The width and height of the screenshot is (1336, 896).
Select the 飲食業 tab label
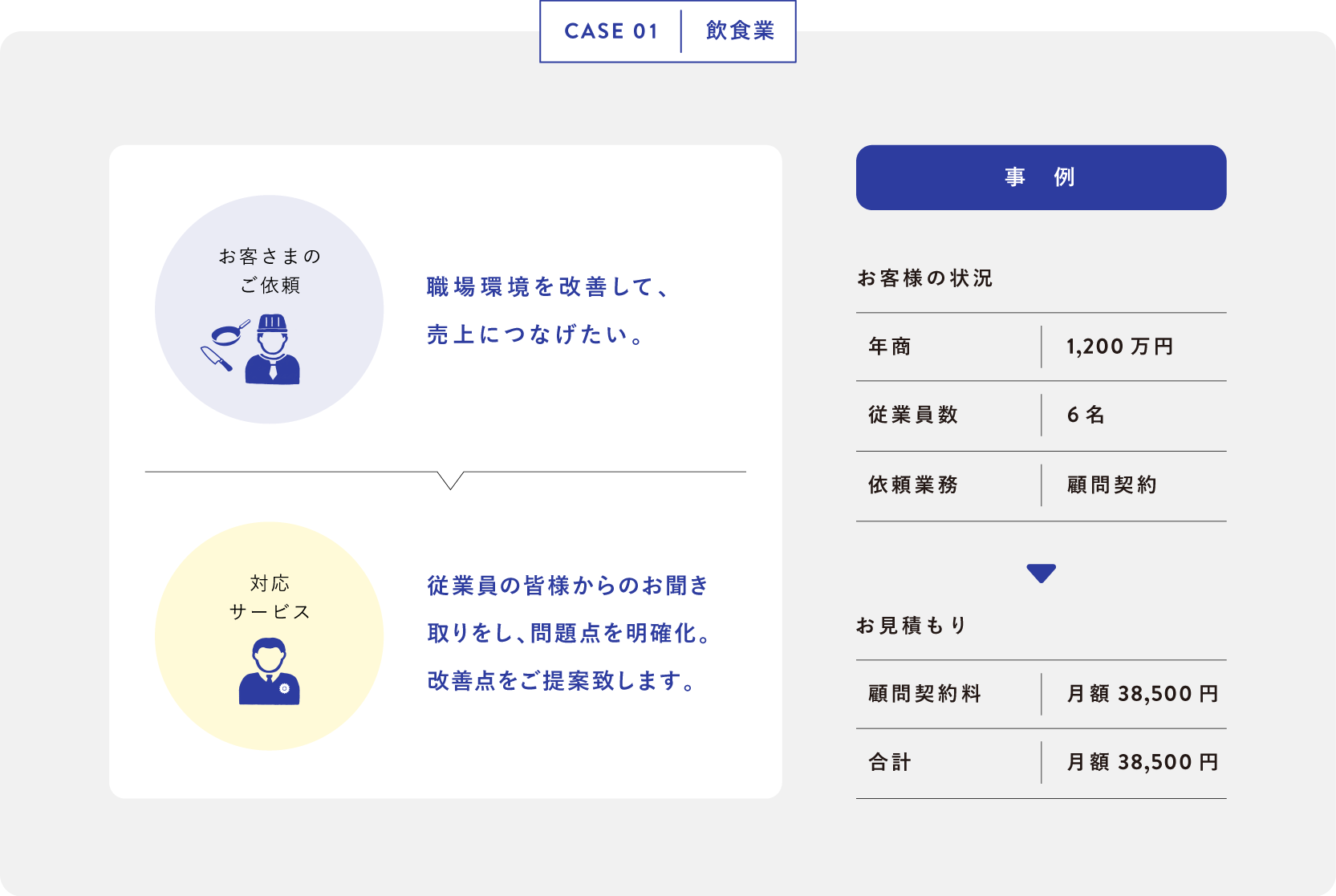tap(740, 31)
